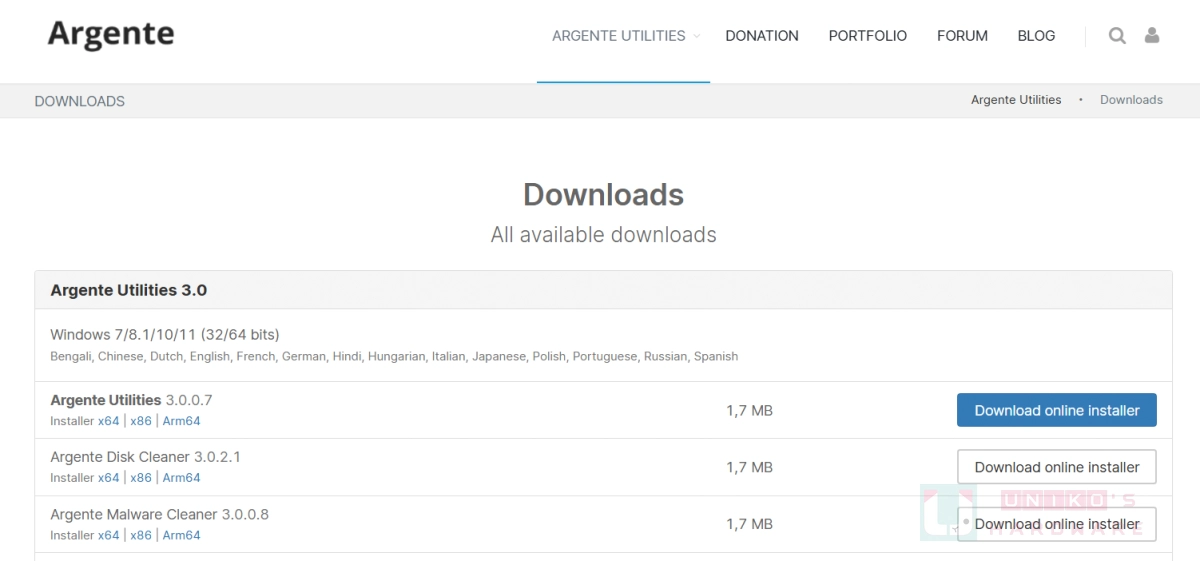Screen dimensions: 1200x561
Task: Download Argente Disk Cleaner online installer
Action: (x=1057, y=467)
